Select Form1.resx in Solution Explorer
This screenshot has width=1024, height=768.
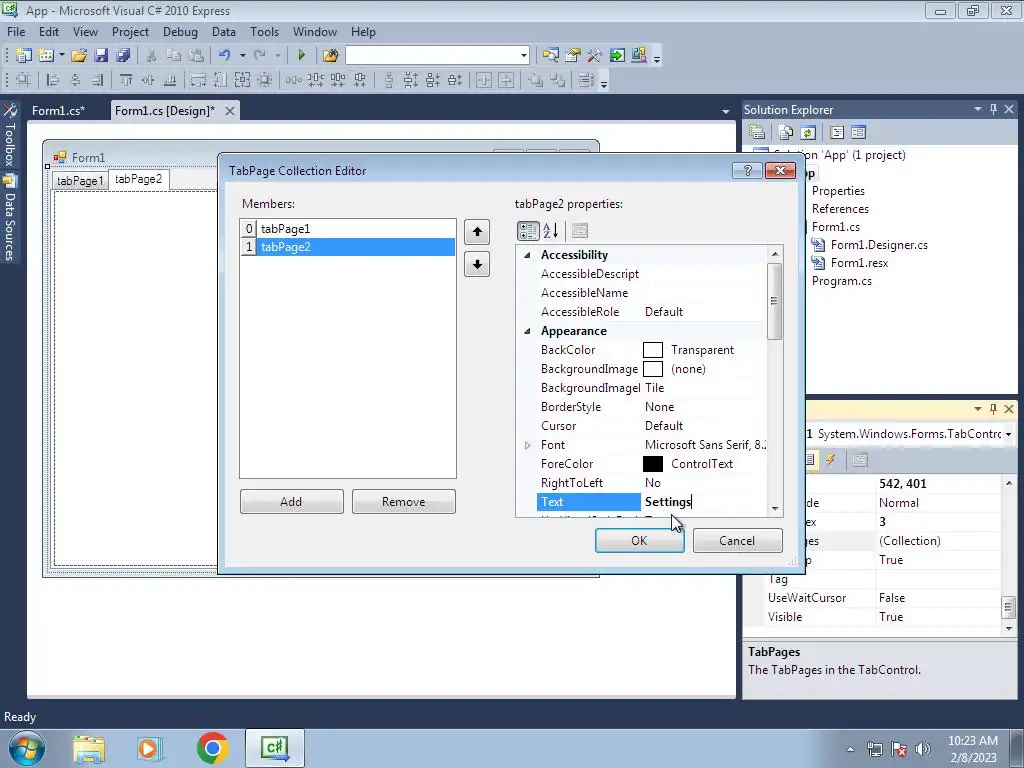859,263
